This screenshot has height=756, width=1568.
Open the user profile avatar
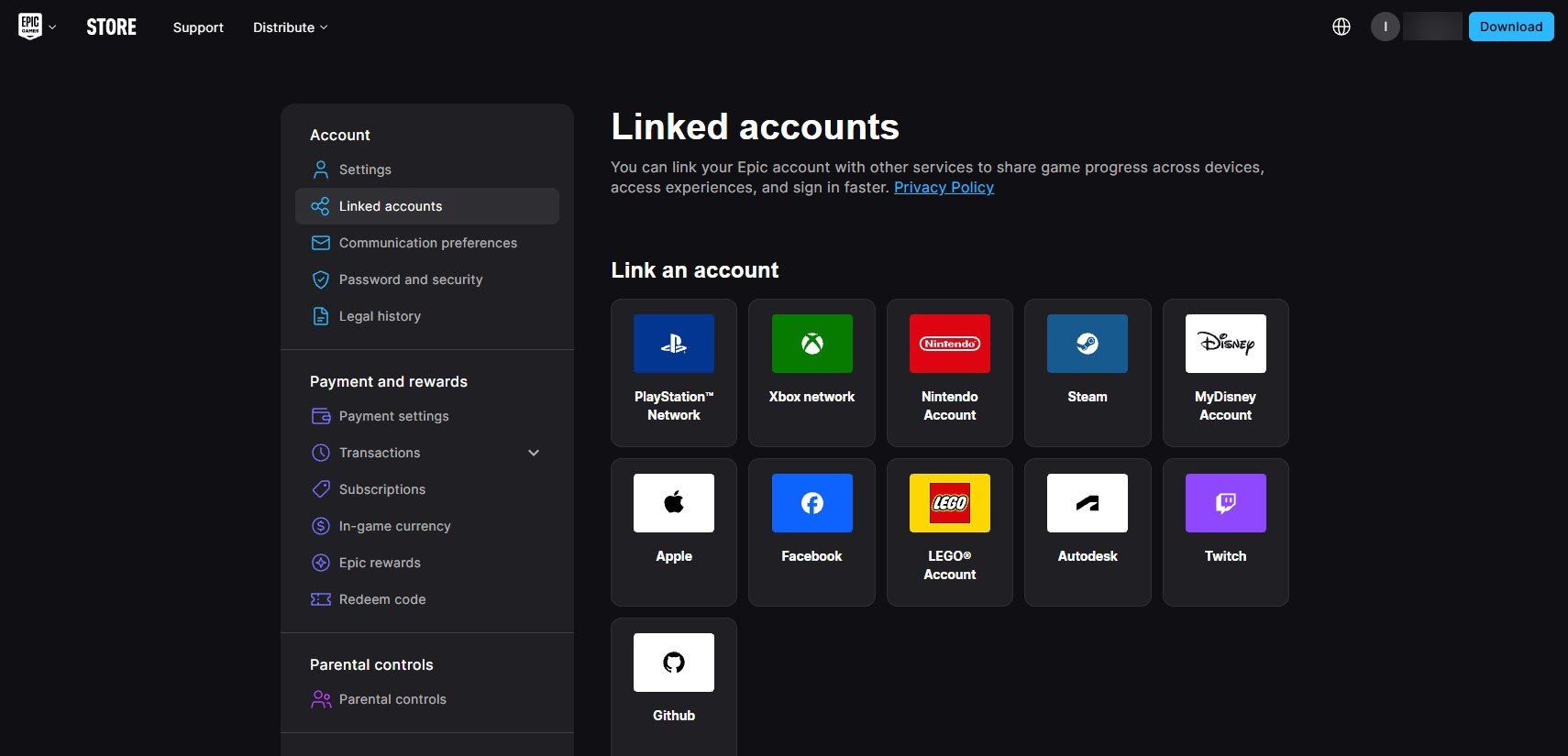pos(1386,27)
